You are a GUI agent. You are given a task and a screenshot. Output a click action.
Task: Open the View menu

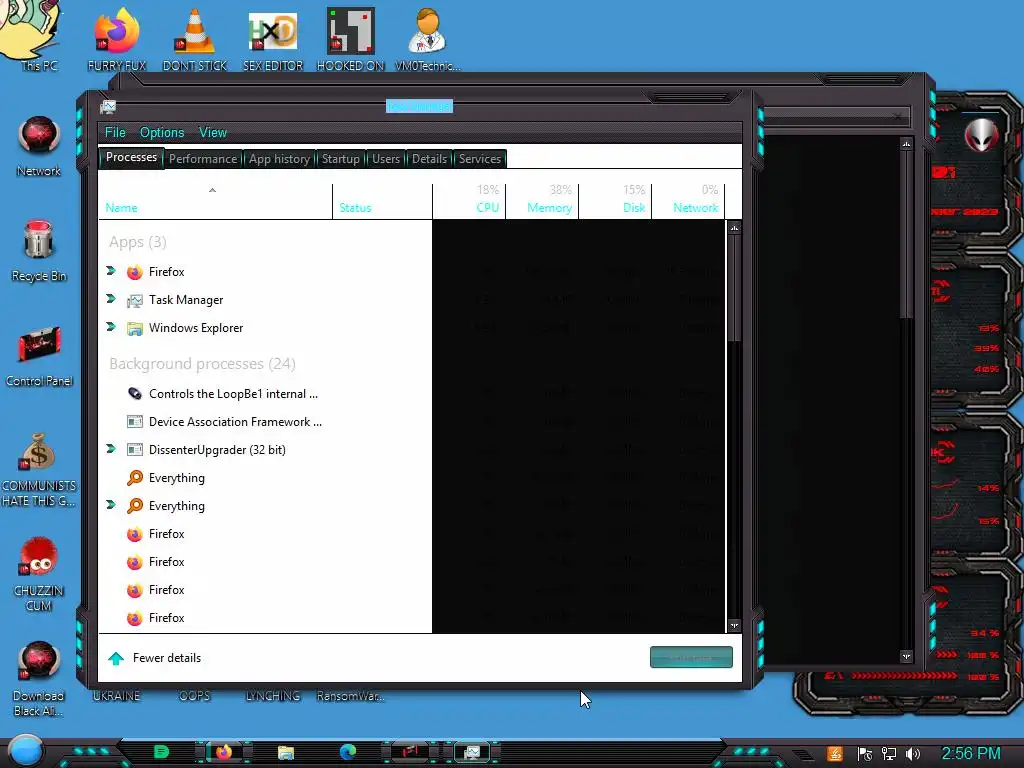(x=213, y=133)
